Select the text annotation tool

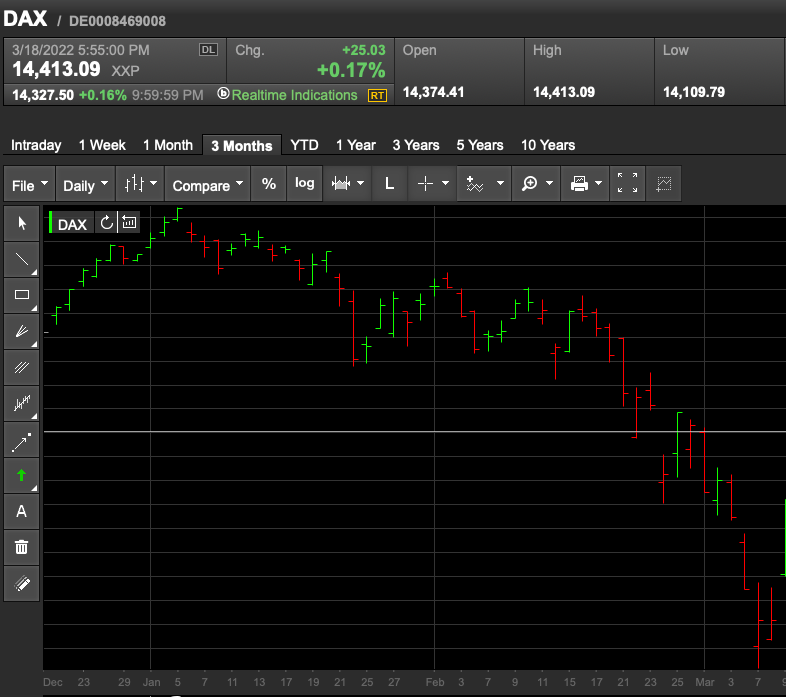pos(22,511)
